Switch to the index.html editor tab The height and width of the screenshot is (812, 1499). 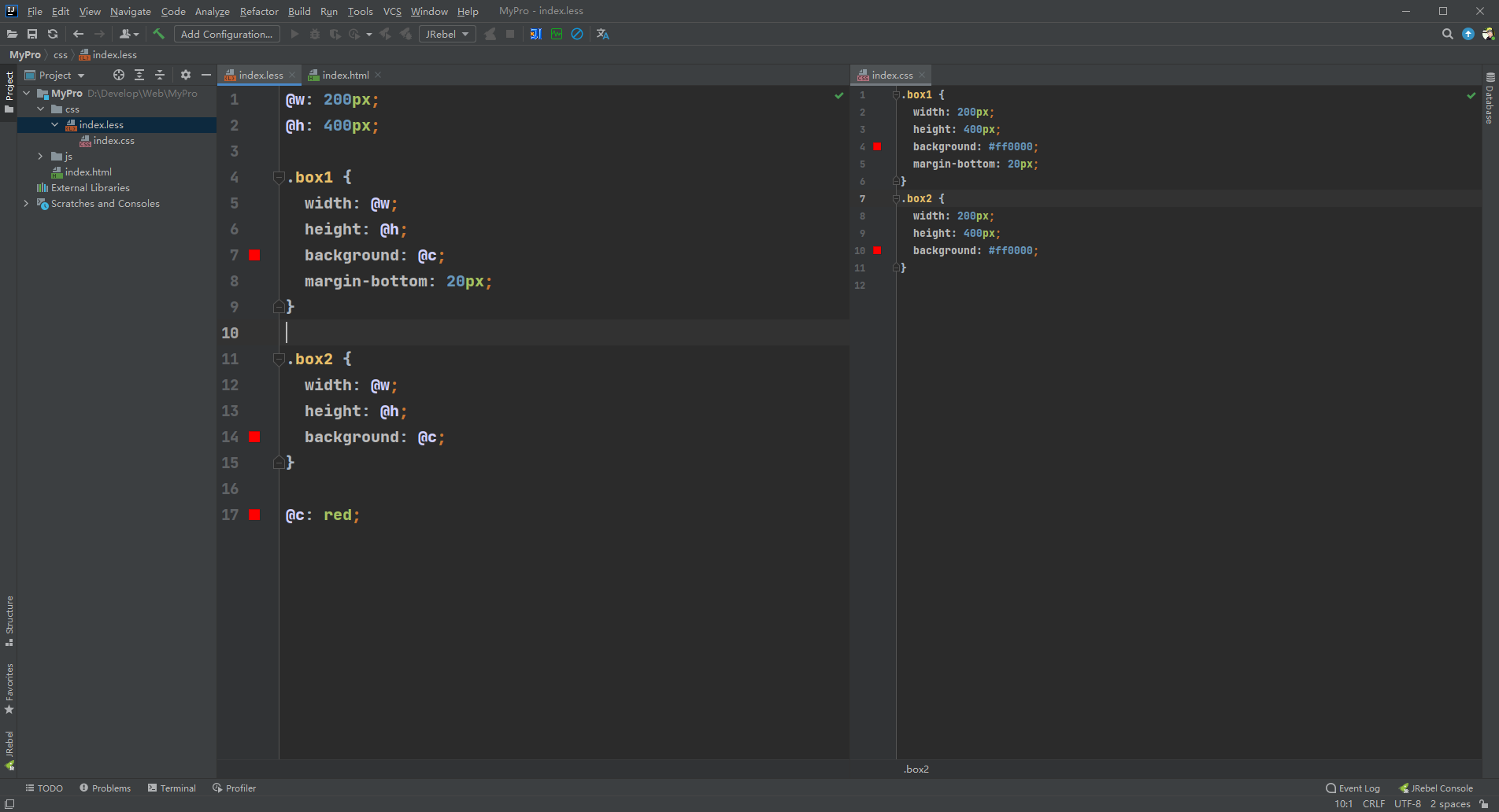345,75
